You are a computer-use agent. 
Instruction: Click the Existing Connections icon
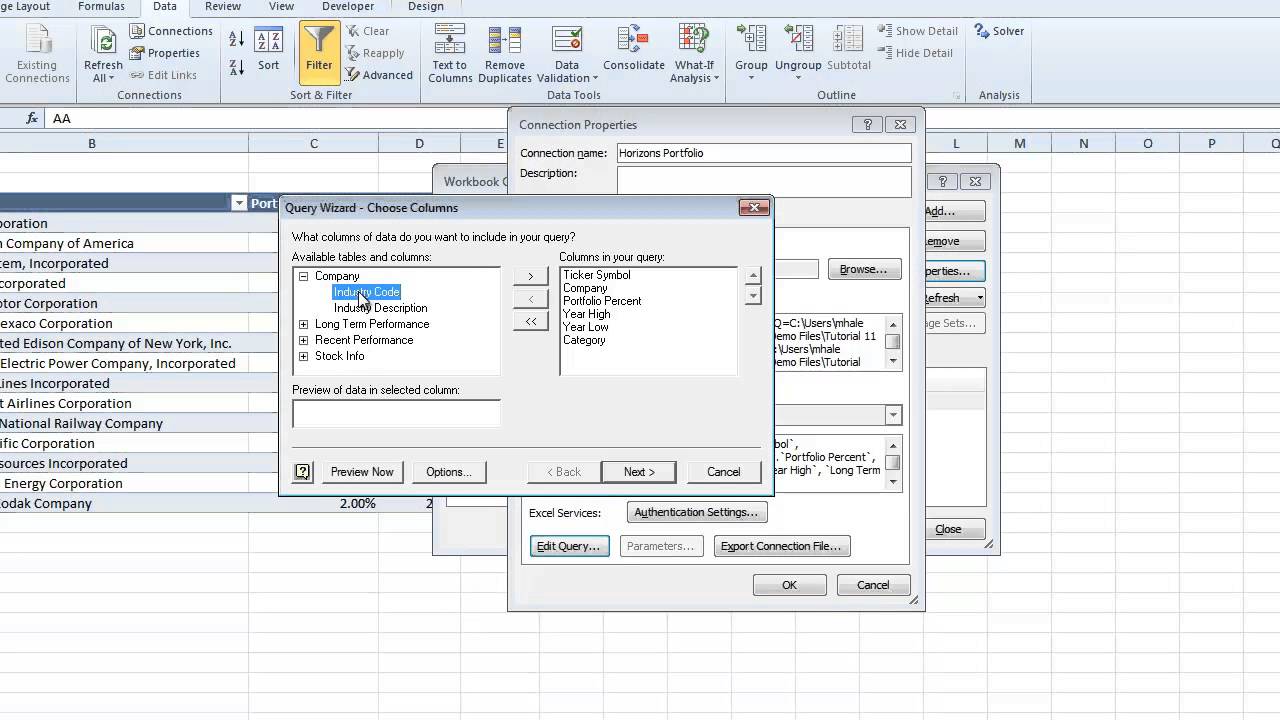coord(37,54)
